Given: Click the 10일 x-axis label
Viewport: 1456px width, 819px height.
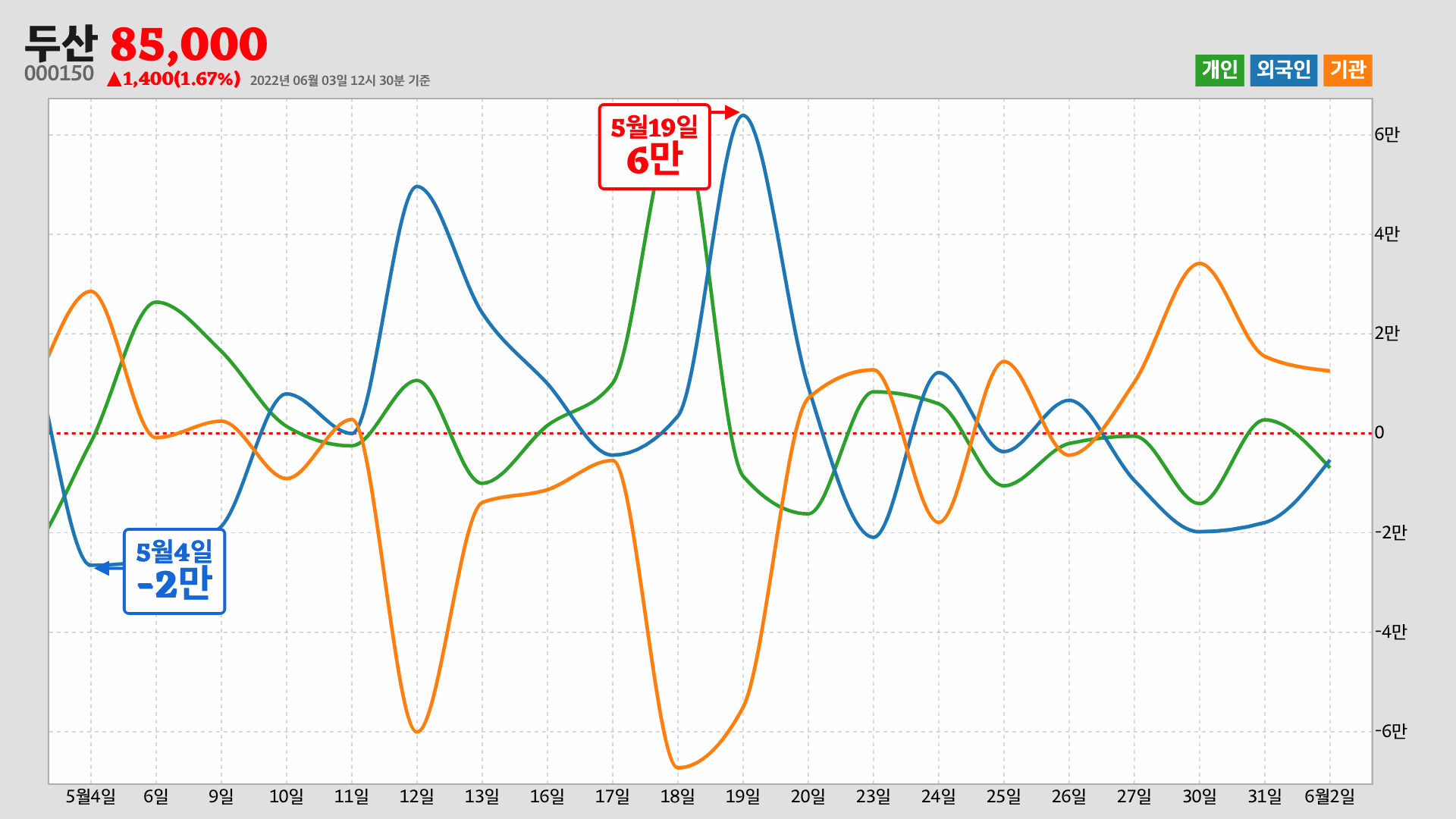Looking at the screenshot, I should (287, 796).
